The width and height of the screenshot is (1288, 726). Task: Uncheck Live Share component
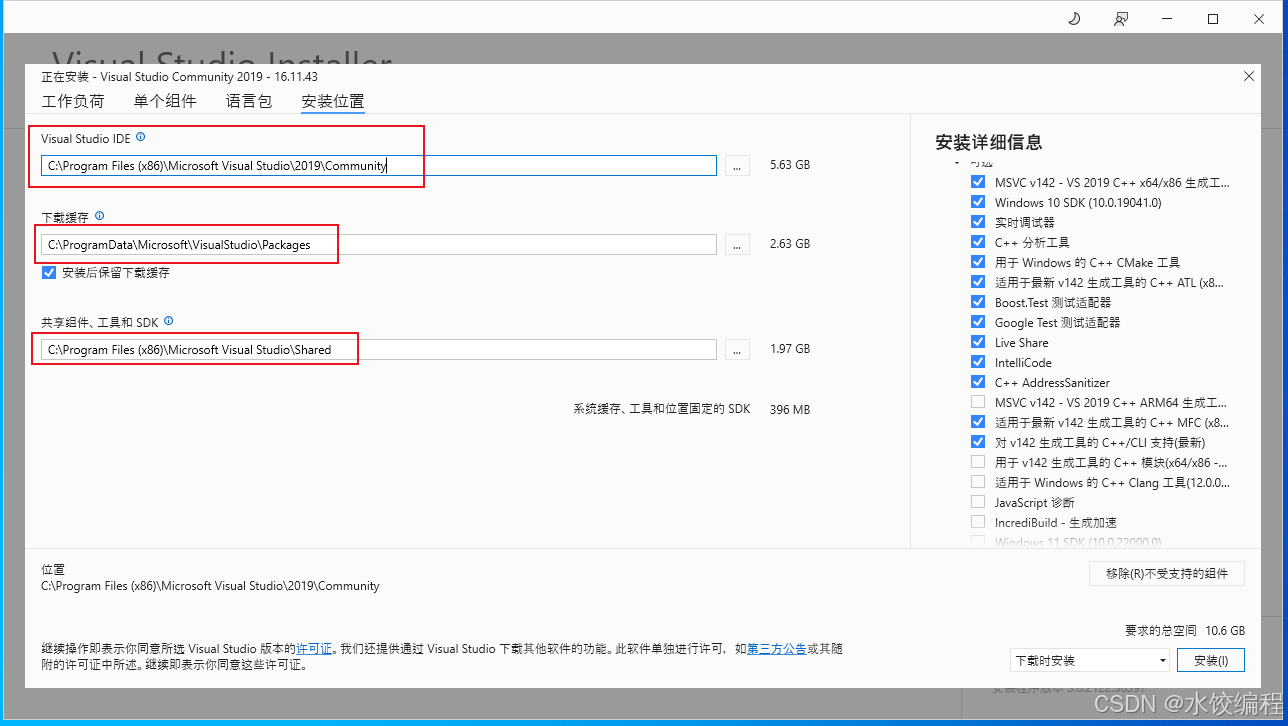(977, 342)
